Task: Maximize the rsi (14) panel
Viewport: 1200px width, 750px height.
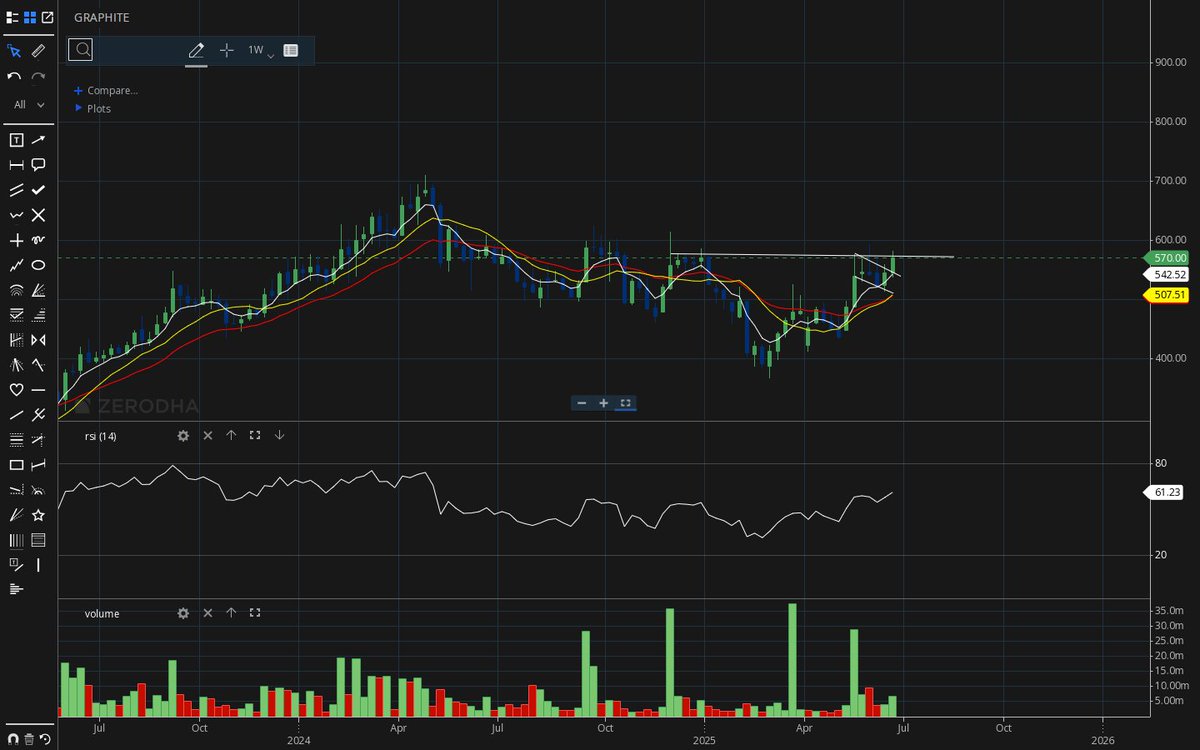Action: click(255, 435)
